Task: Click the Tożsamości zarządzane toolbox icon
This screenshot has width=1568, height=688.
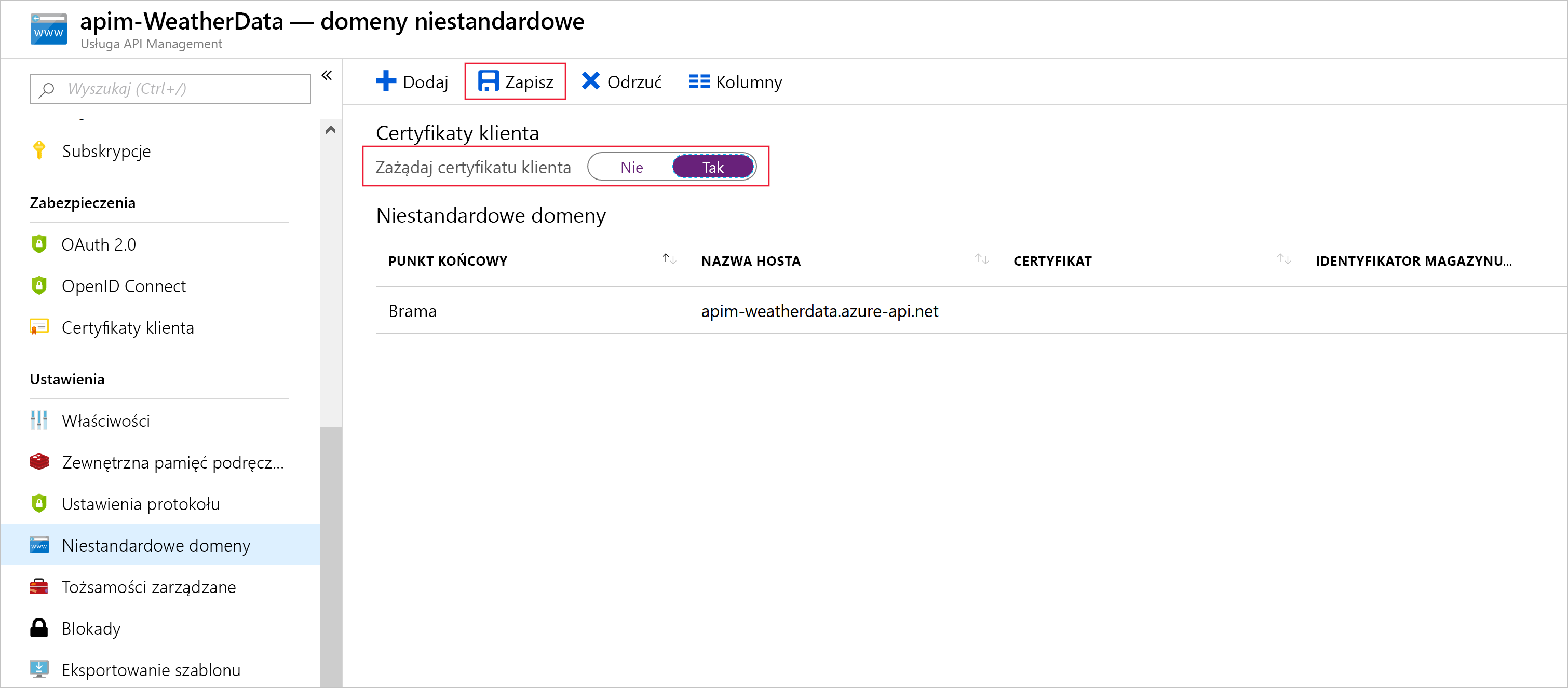Action: pyautogui.click(x=39, y=586)
